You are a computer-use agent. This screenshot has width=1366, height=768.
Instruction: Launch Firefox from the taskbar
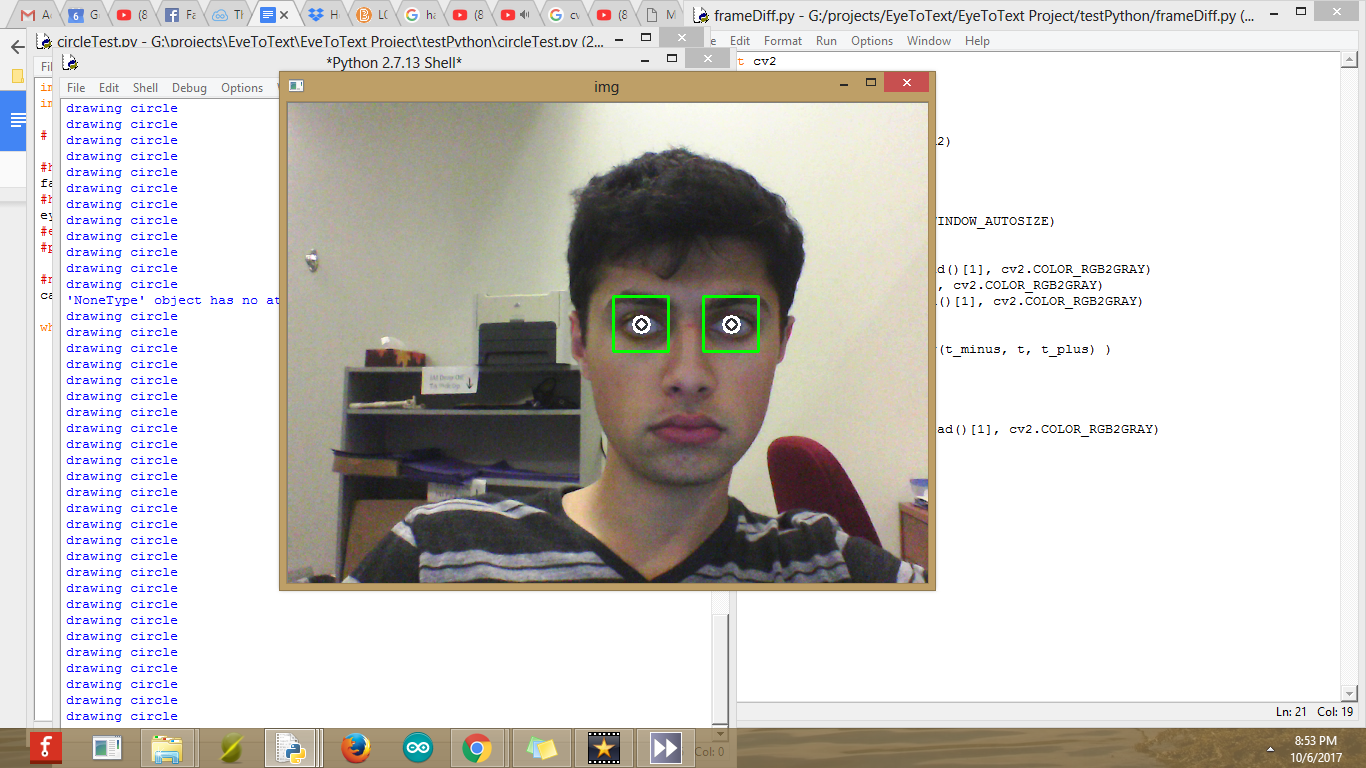(x=356, y=747)
